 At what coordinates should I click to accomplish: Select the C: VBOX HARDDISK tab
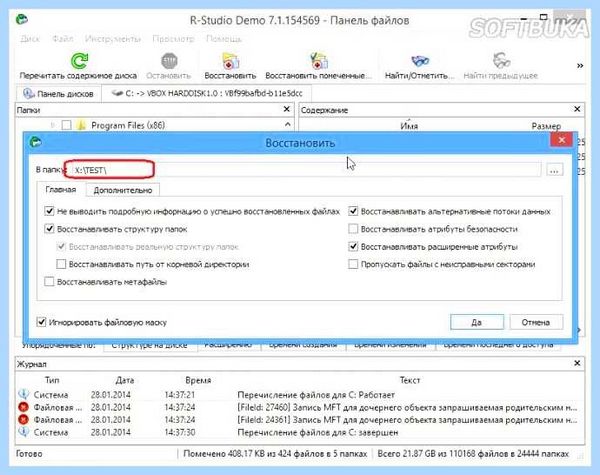[x=207, y=94]
